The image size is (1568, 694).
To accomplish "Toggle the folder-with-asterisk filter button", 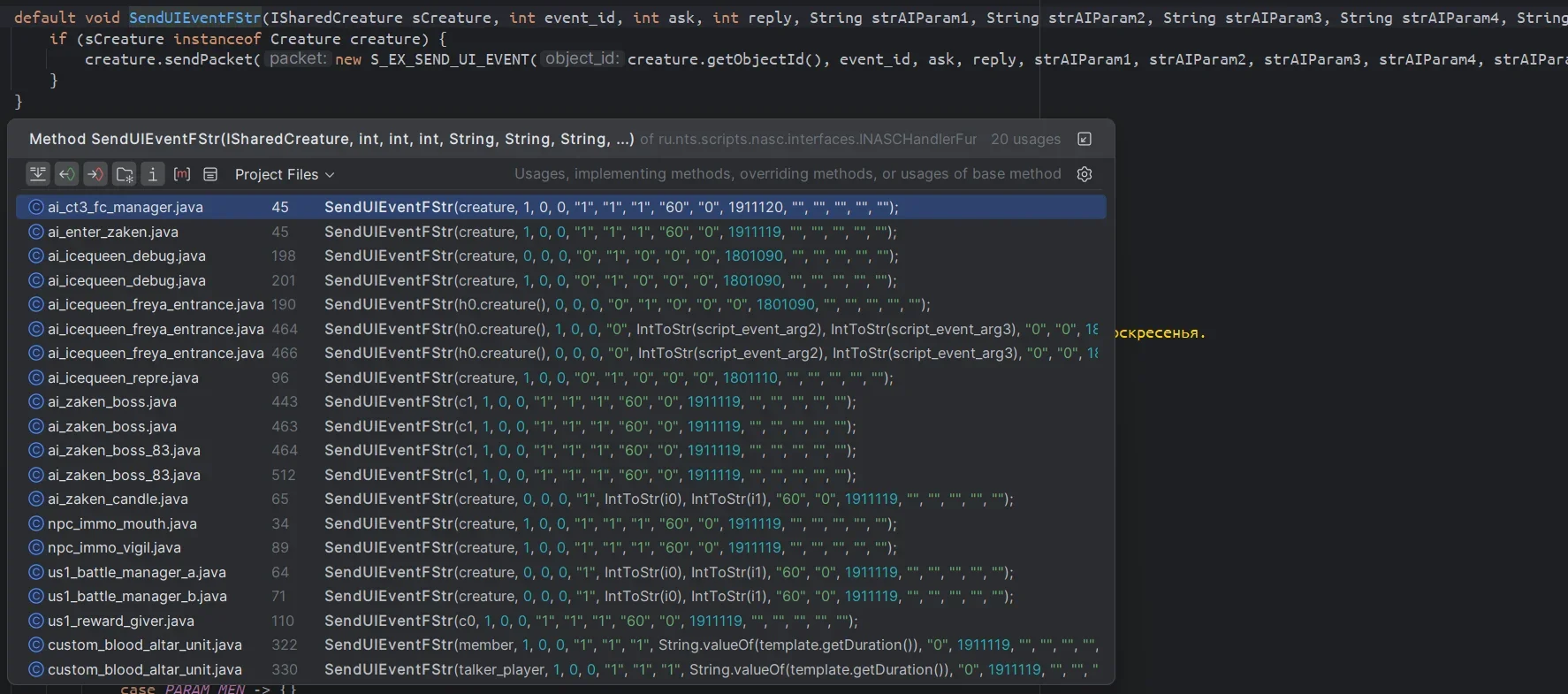I will pyautogui.click(x=125, y=174).
